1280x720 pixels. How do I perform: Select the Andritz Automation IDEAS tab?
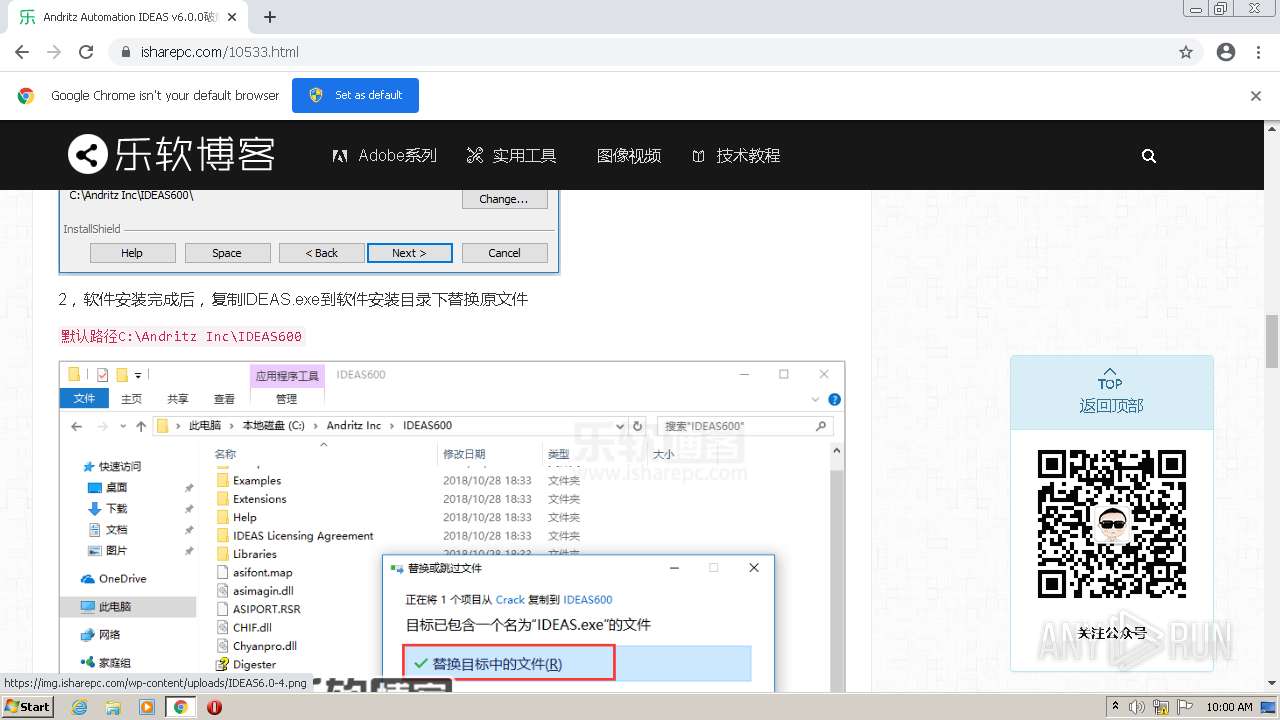point(129,17)
